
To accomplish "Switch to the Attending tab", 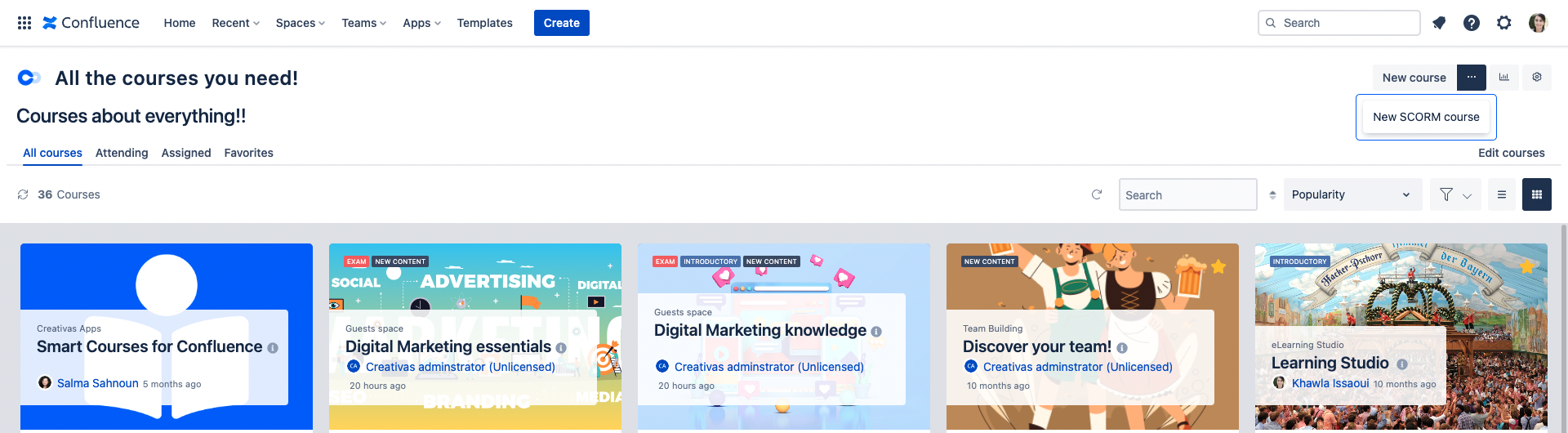I will click(x=122, y=153).
